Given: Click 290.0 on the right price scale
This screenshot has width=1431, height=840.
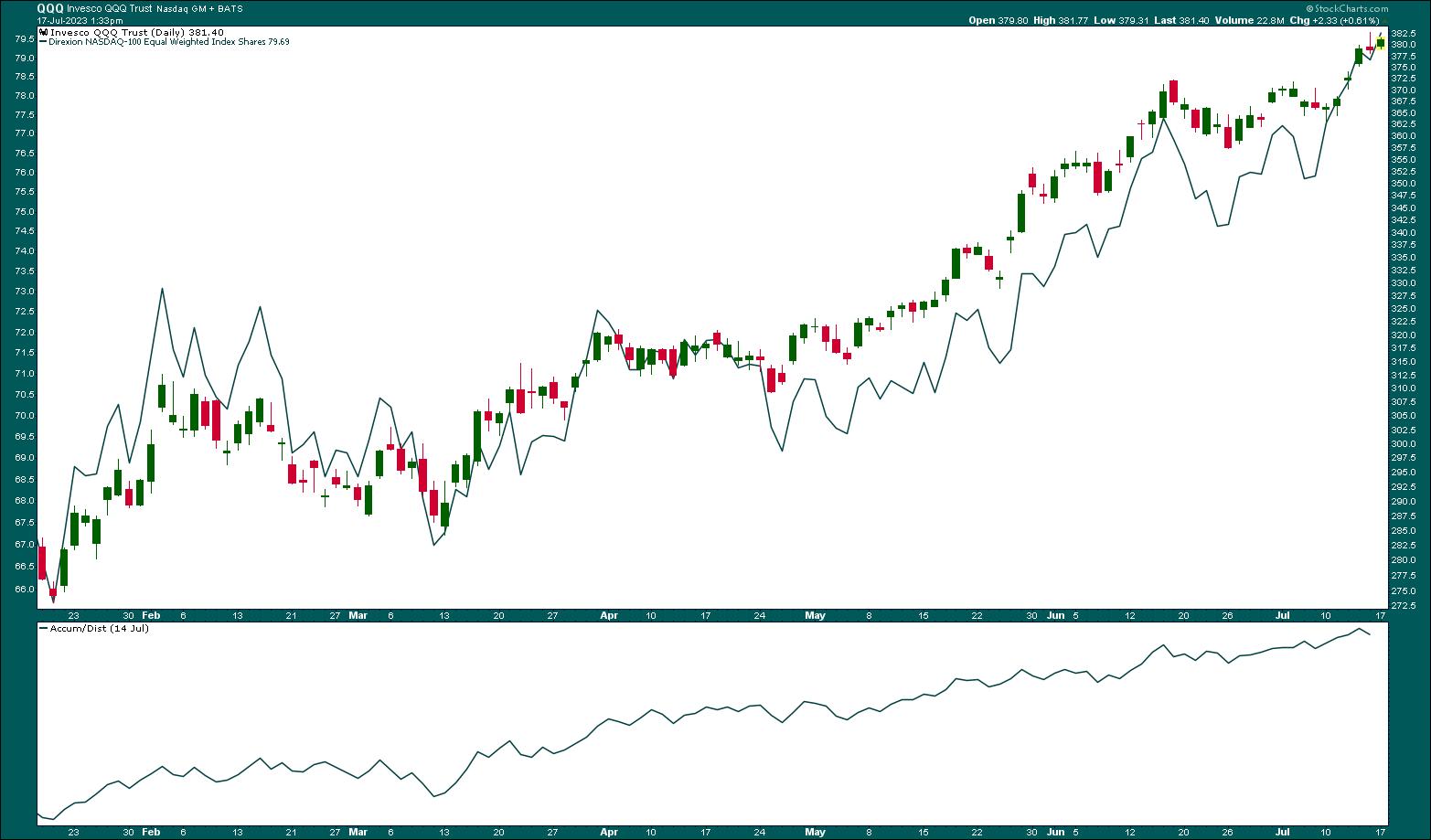Looking at the screenshot, I should (1404, 502).
